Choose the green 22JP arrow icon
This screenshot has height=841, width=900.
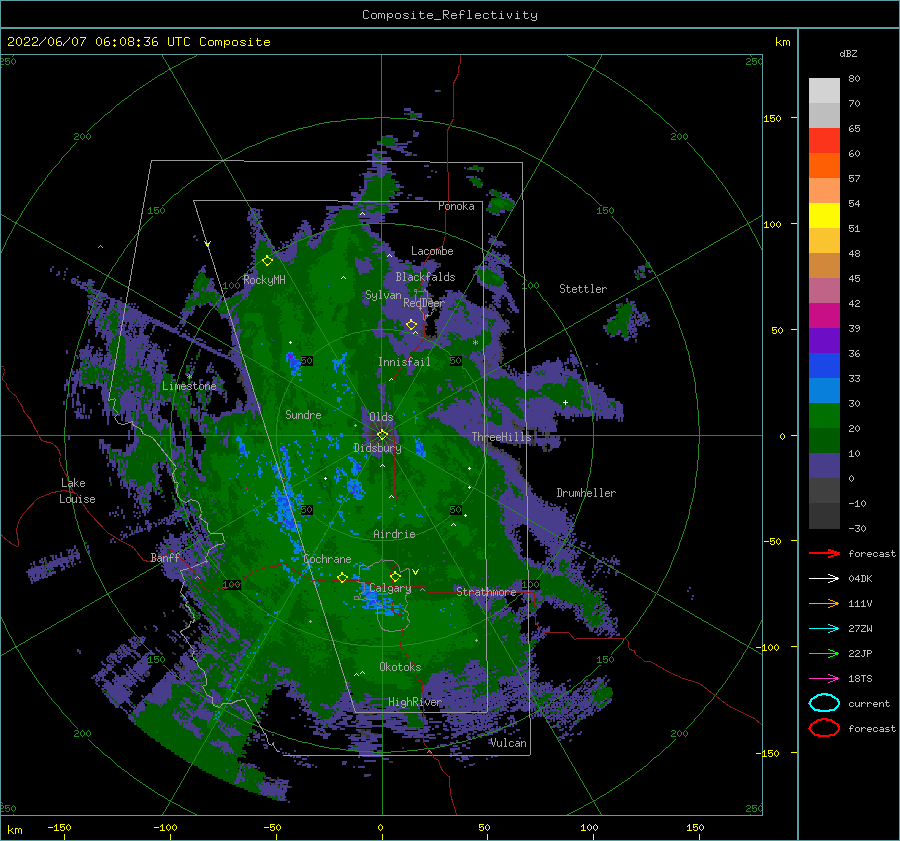(824, 653)
